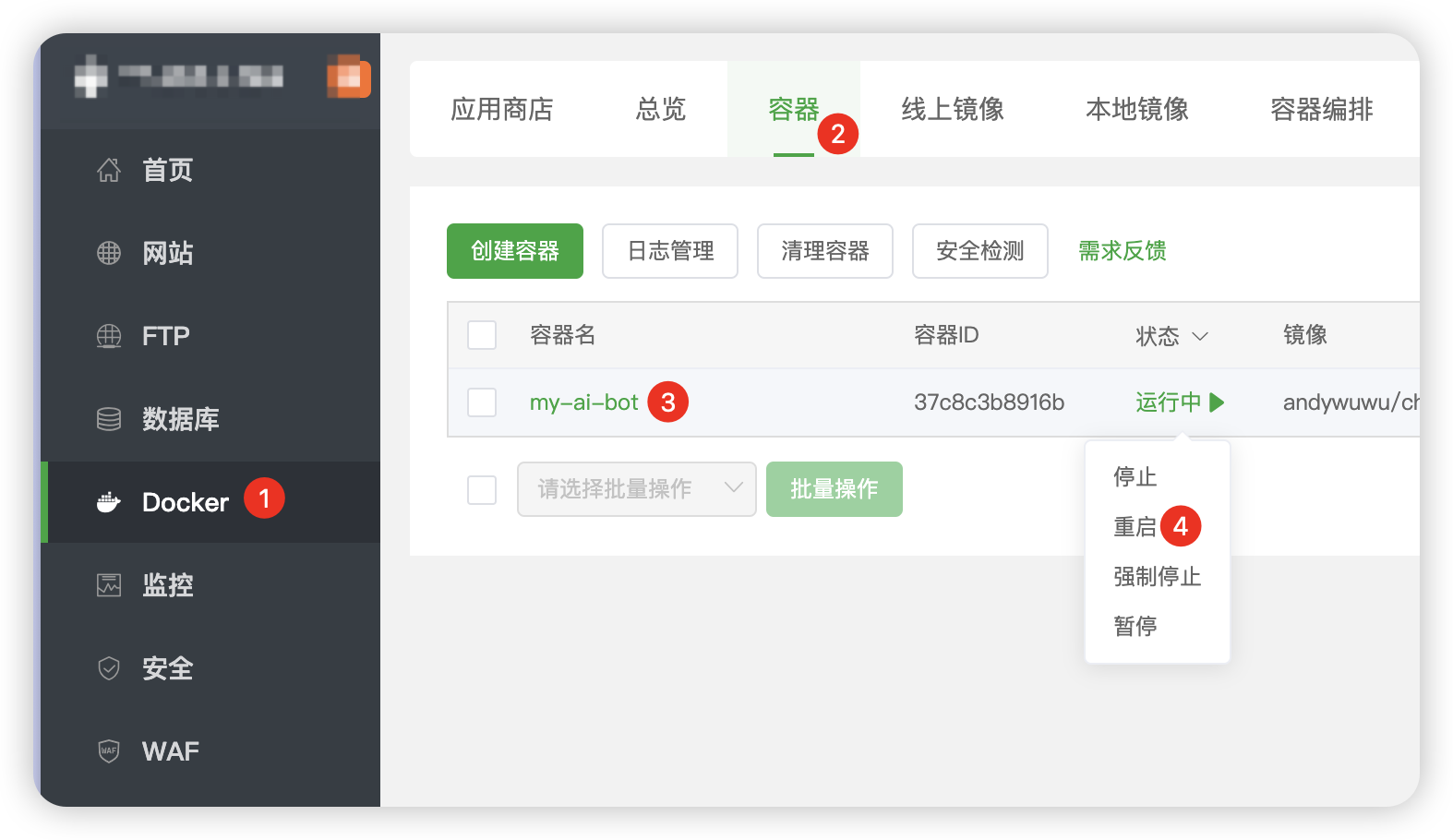Image resolution: width=1453 pixels, height=840 pixels.
Task: Open the 需求反馈 link
Action: click(x=1122, y=251)
